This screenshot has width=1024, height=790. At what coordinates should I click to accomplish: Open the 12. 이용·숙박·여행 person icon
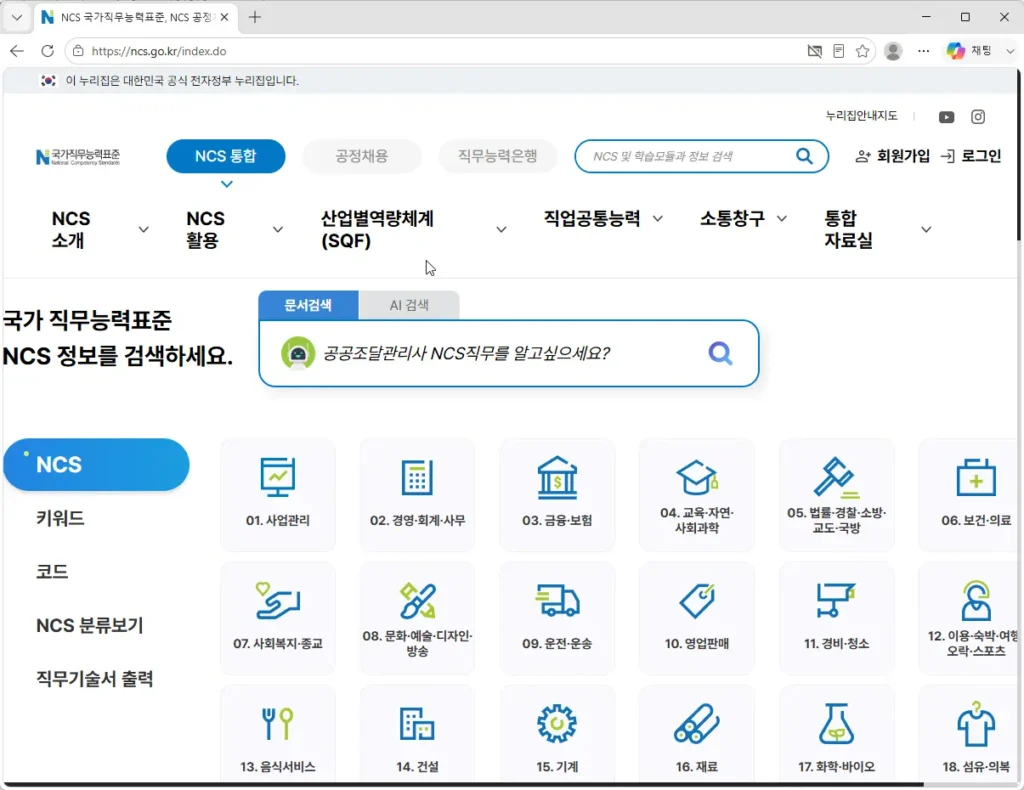[x=976, y=601]
